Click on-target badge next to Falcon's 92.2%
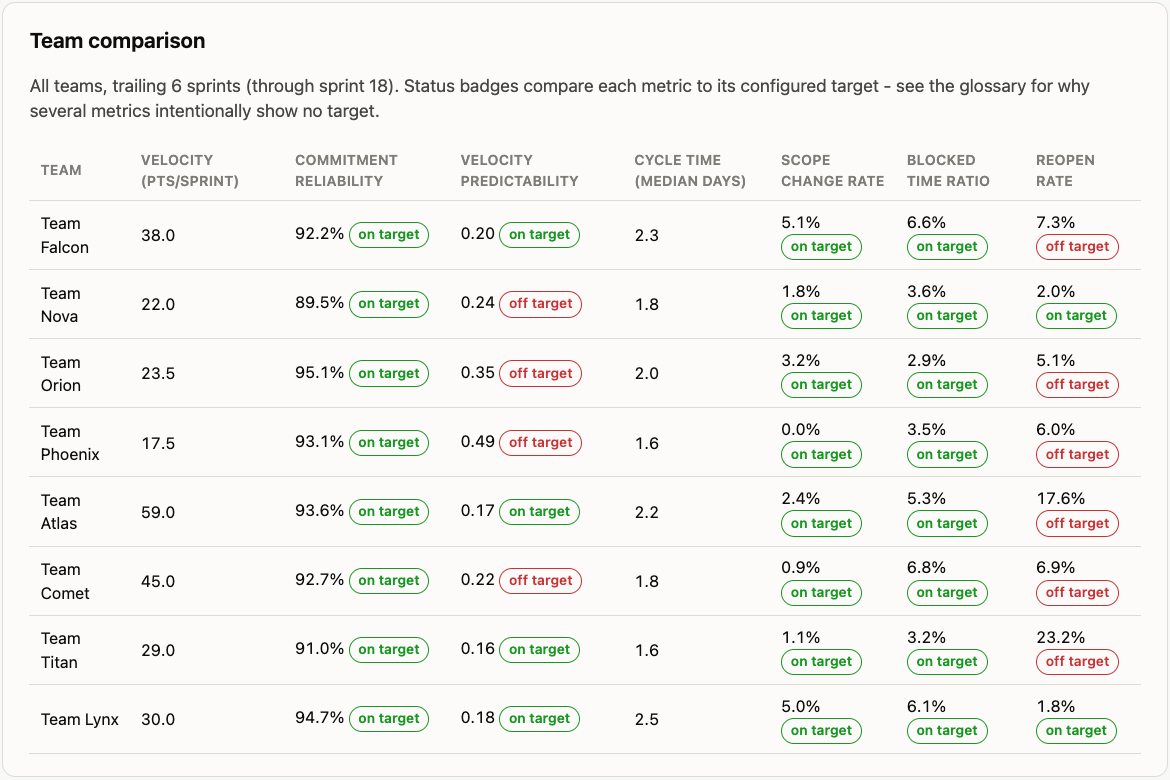The image size is (1170, 780). click(x=389, y=234)
